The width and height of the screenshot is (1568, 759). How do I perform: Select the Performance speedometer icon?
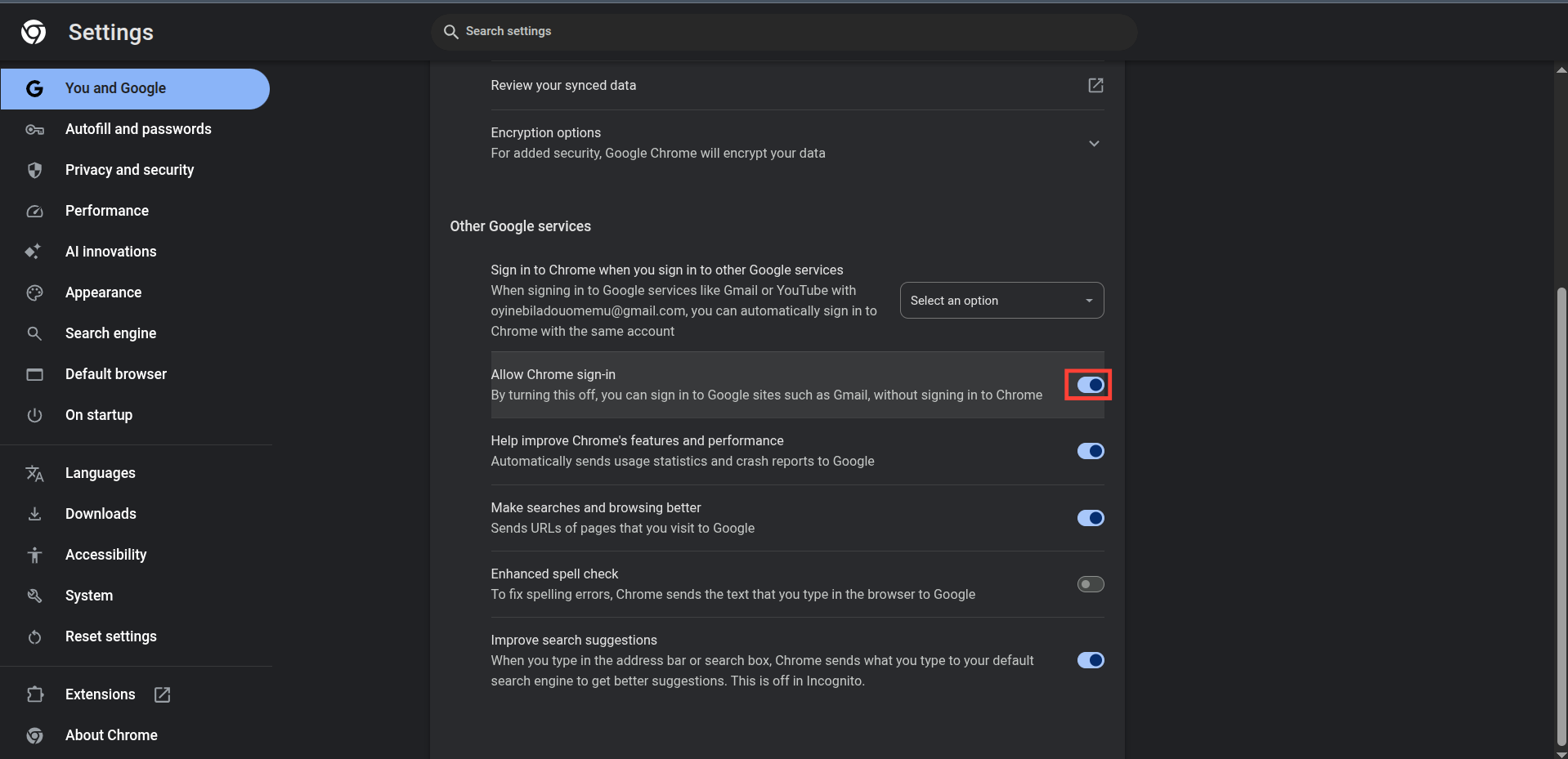(x=34, y=211)
